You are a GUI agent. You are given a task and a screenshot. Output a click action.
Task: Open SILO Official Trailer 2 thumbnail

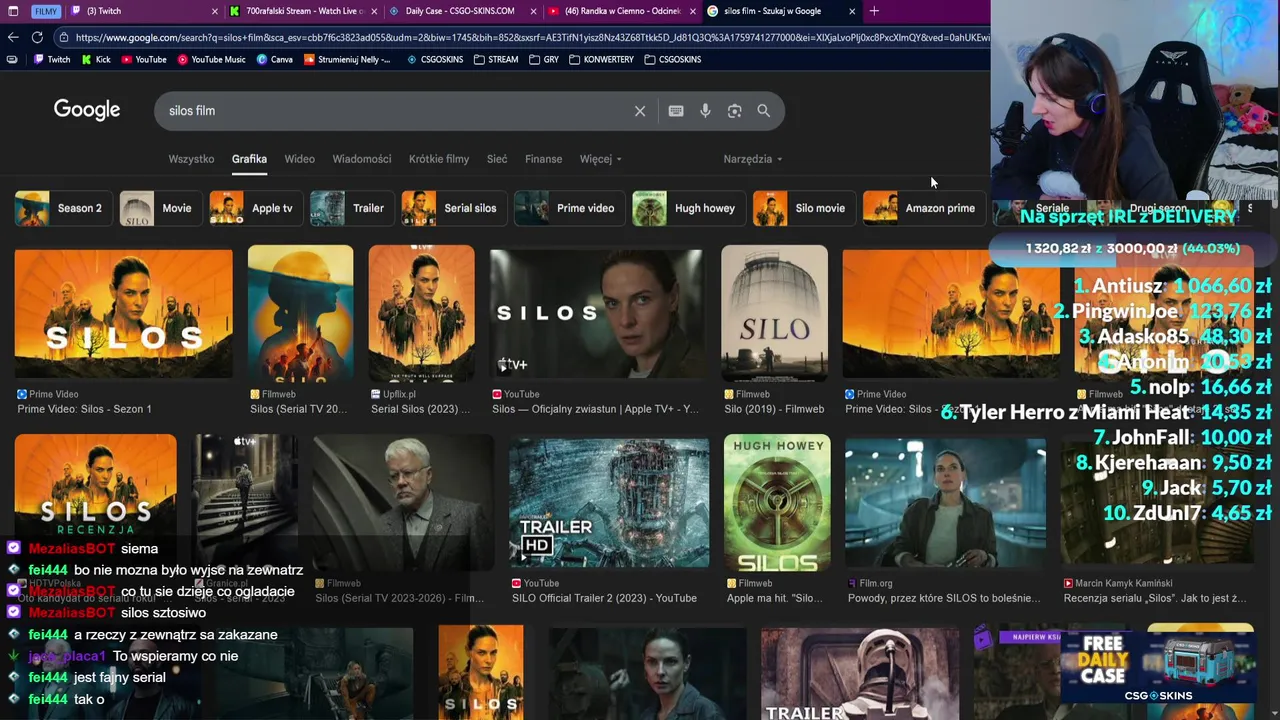(609, 503)
